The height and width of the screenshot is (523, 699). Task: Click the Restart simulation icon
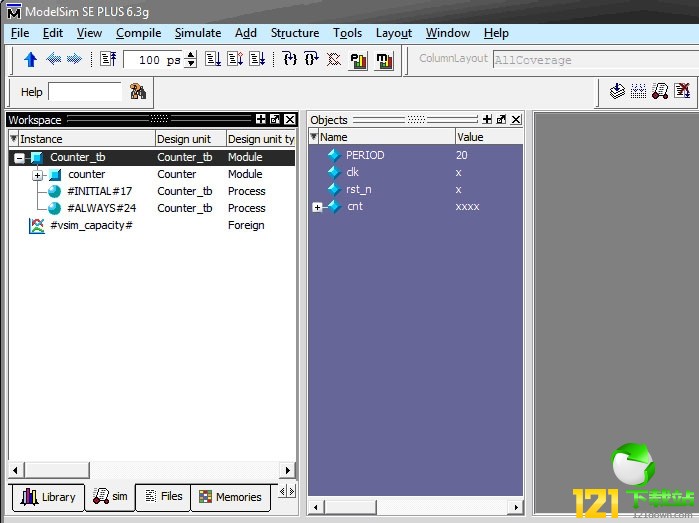pyautogui.click(x=108, y=59)
